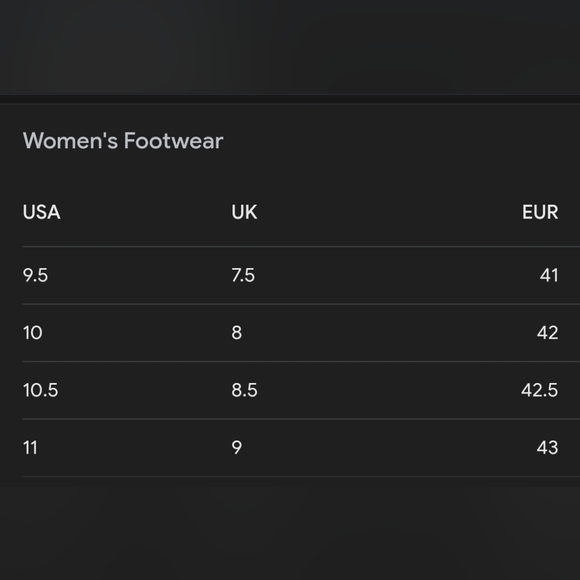This screenshot has width=580, height=580.
Task: Click the EUR size 41 cell
Action: pyautogui.click(x=549, y=275)
